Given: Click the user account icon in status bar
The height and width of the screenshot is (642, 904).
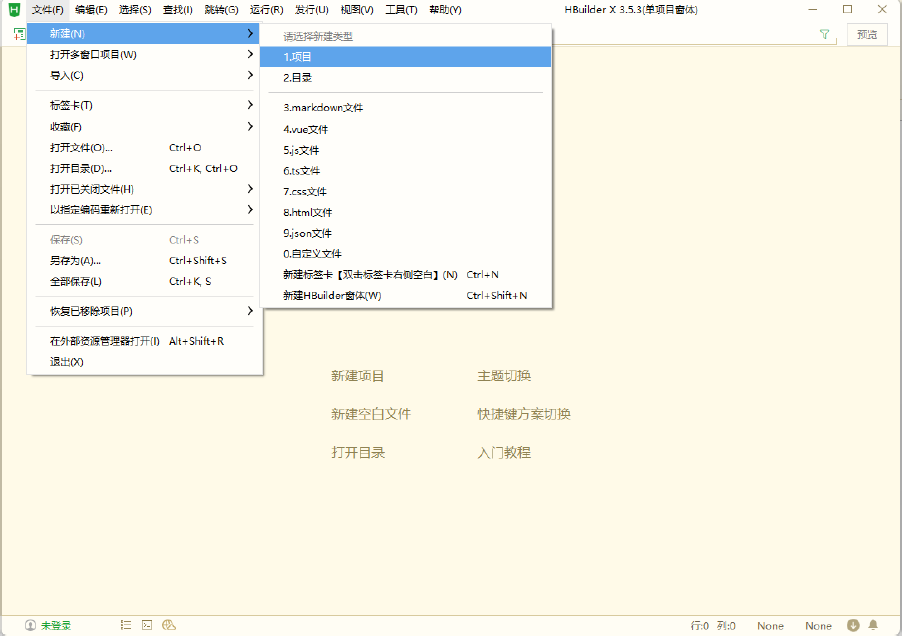Looking at the screenshot, I should (31, 625).
